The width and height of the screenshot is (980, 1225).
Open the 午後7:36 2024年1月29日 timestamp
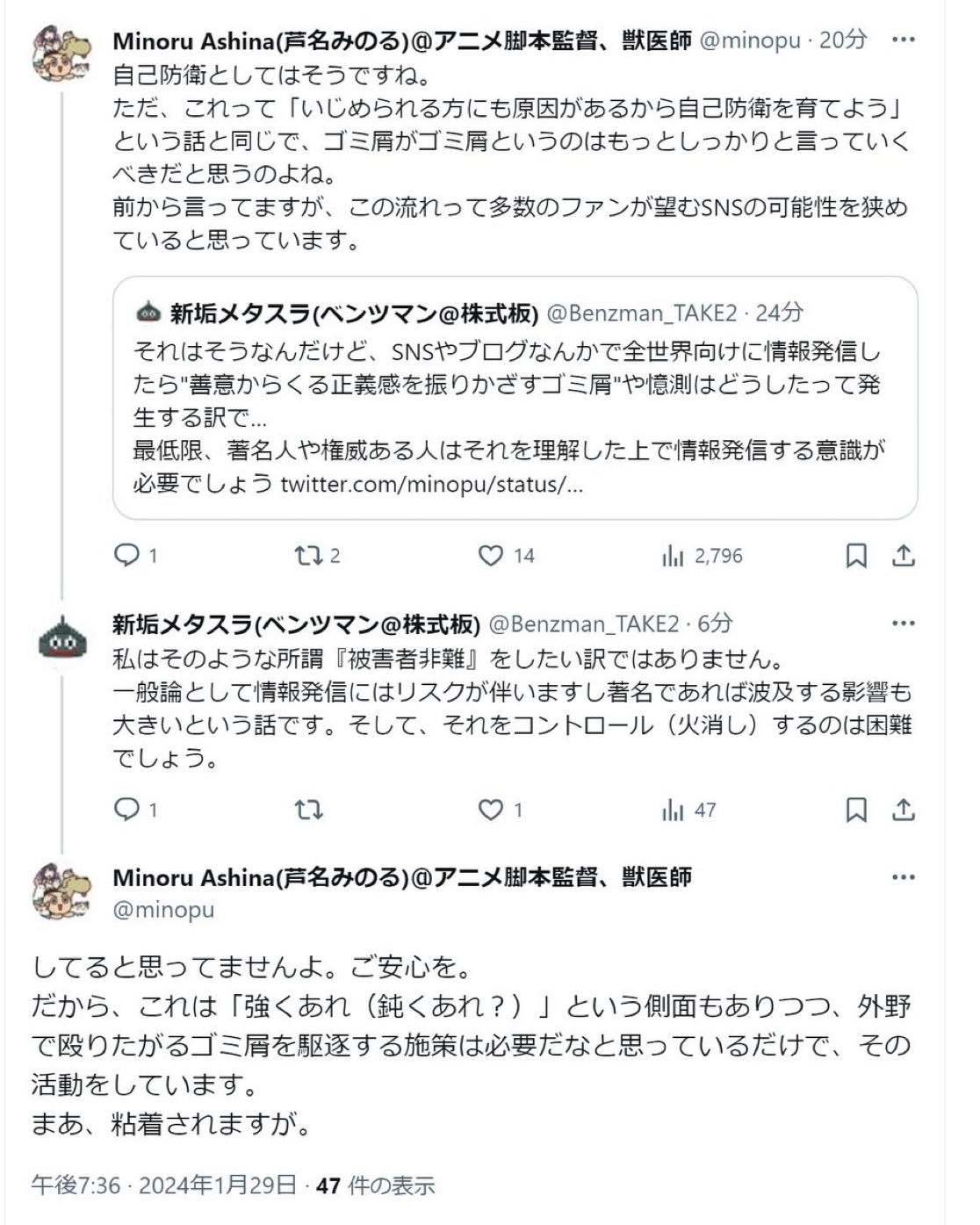click(x=164, y=1185)
